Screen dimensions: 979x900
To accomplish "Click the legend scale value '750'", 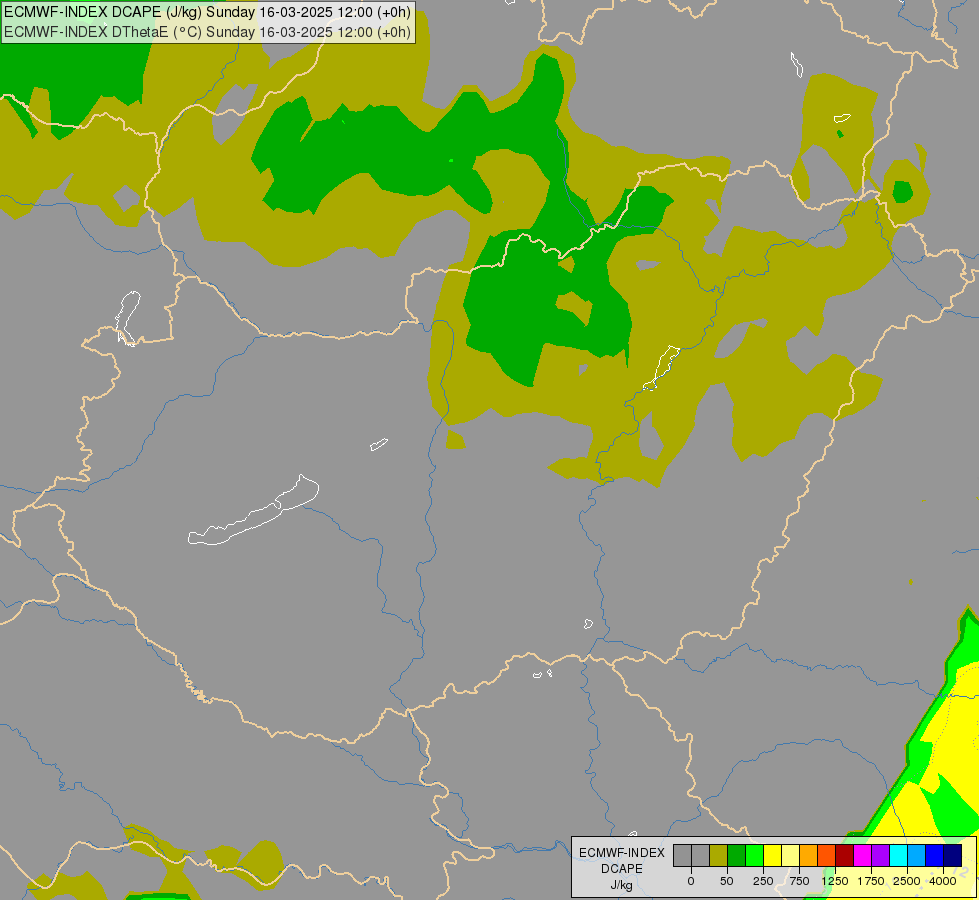I will tap(799, 881).
